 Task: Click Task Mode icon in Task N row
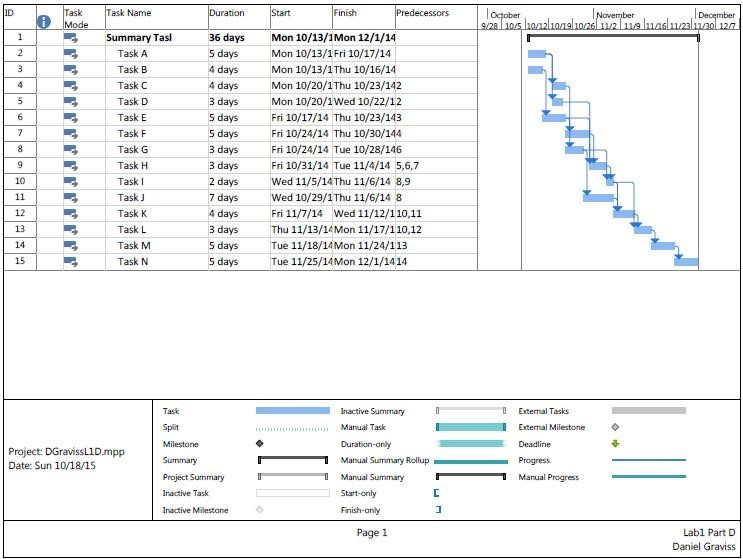click(71, 261)
